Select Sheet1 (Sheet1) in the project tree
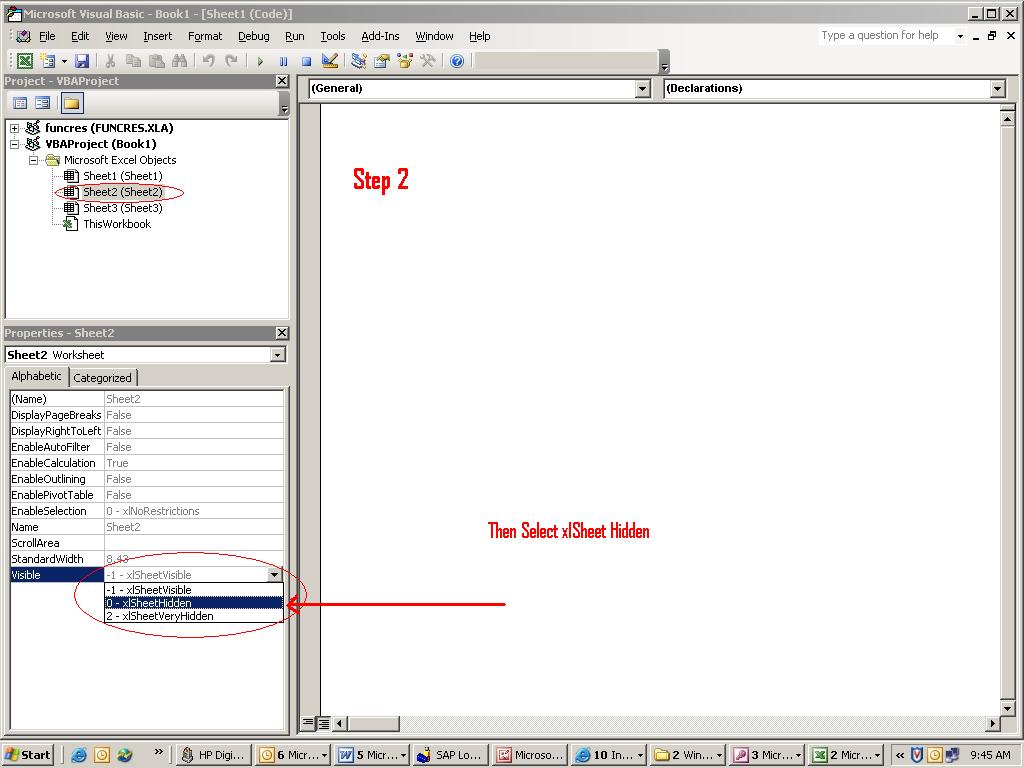 click(123, 176)
